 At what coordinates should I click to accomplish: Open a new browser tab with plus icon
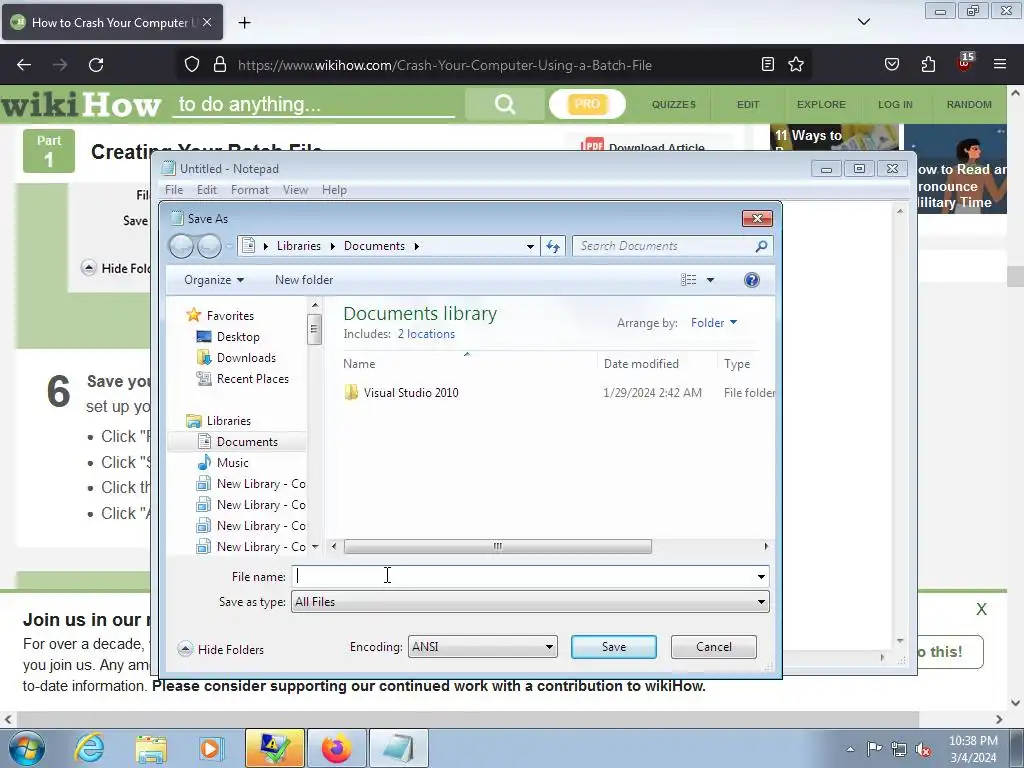pos(244,23)
